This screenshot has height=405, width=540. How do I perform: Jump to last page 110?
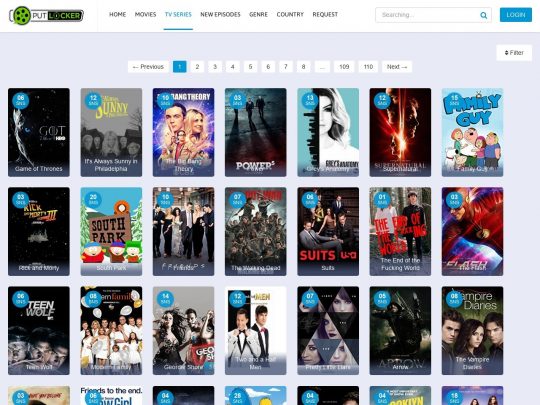coord(368,67)
